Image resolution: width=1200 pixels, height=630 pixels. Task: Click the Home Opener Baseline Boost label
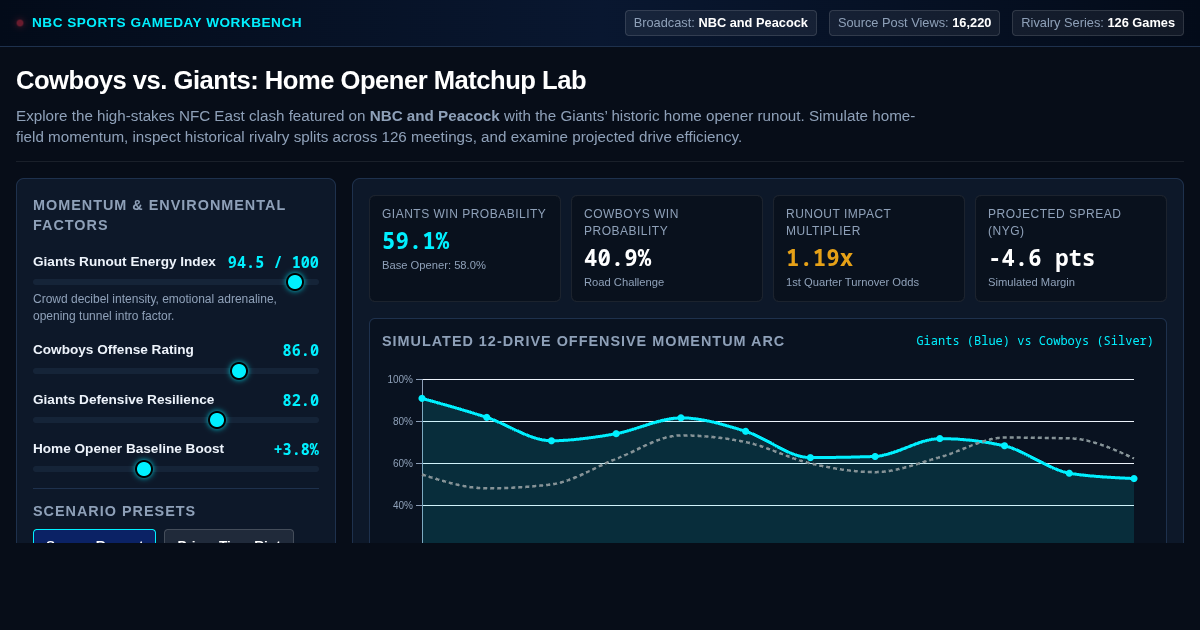point(128,448)
